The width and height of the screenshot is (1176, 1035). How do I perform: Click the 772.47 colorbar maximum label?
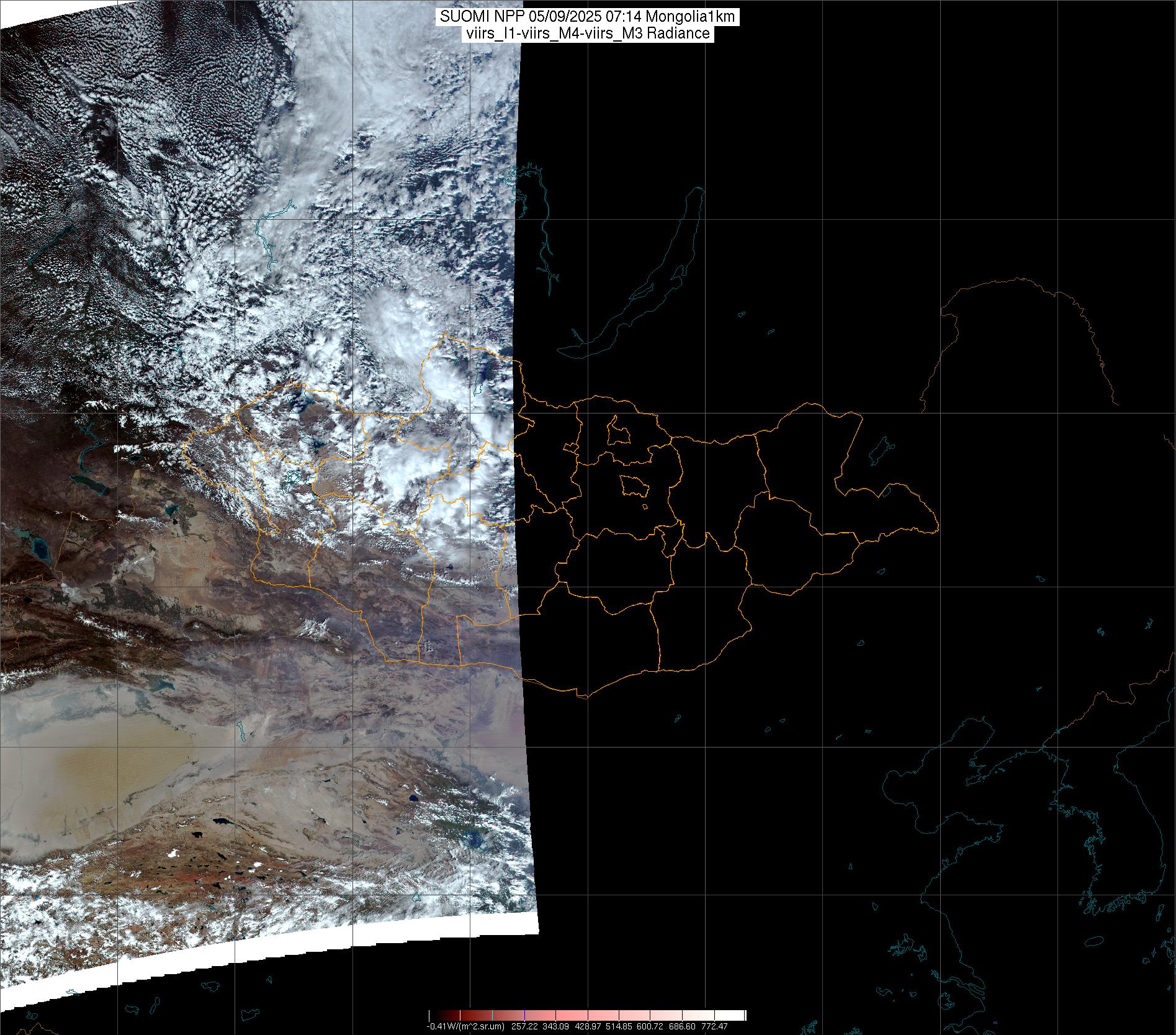[x=713, y=1026]
